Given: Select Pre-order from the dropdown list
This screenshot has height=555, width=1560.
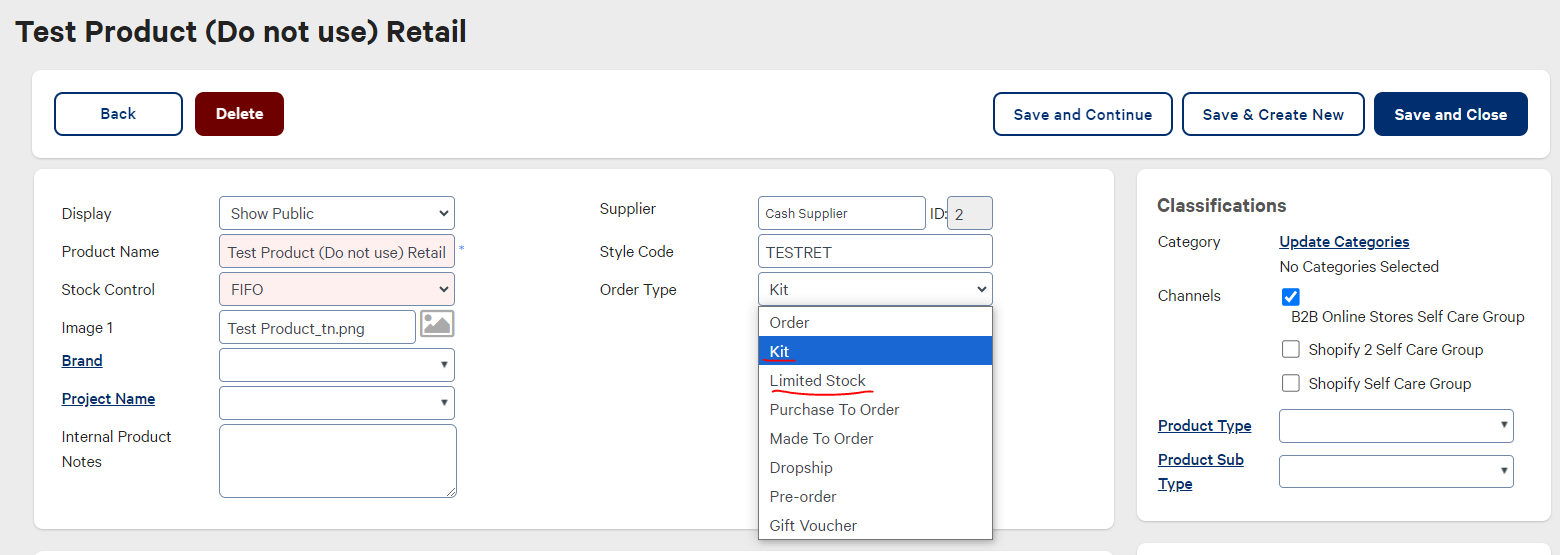Looking at the screenshot, I should (803, 497).
